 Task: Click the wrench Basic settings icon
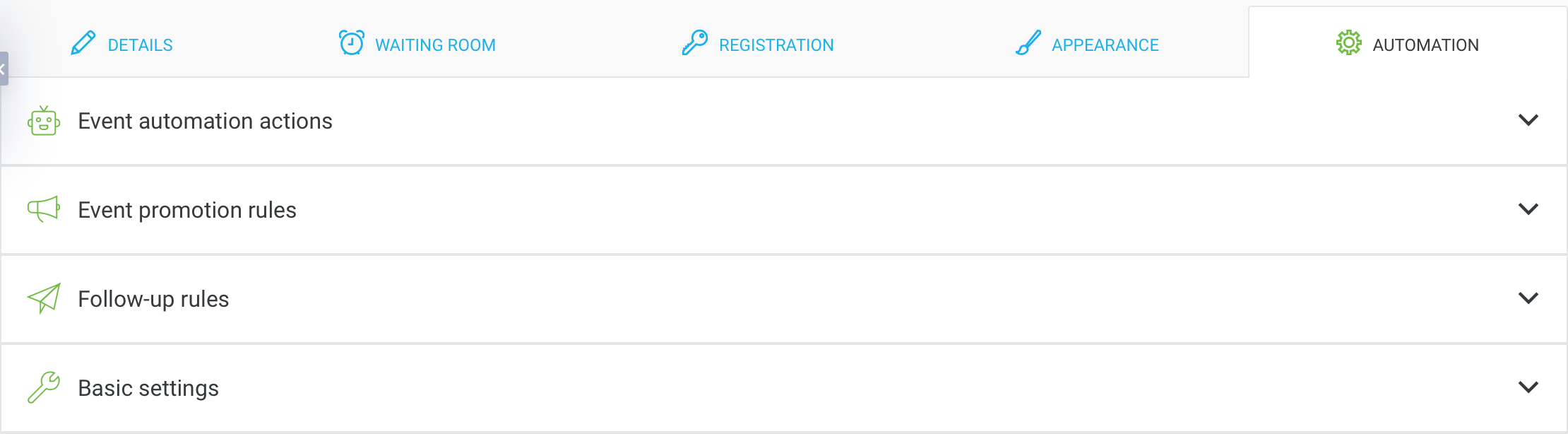pos(44,387)
